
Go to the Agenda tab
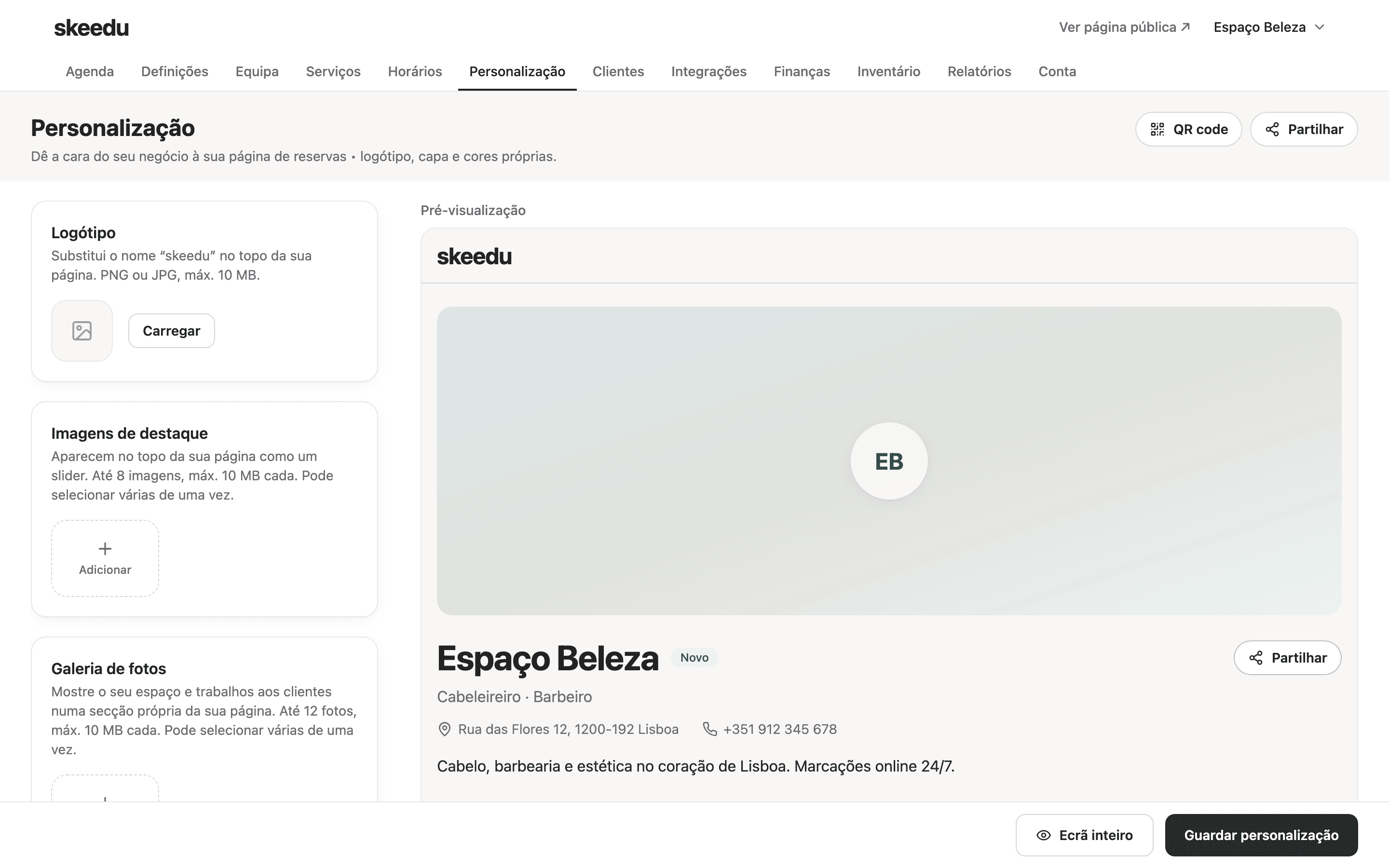point(90,71)
